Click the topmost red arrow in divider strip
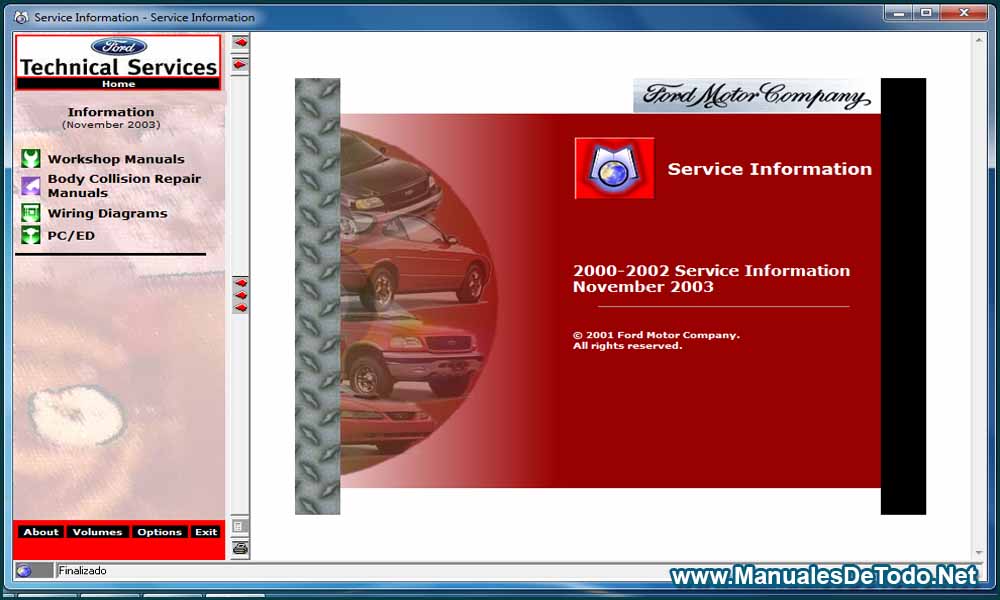 click(x=240, y=43)
